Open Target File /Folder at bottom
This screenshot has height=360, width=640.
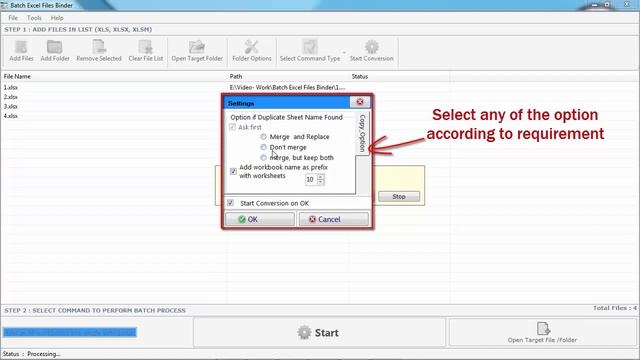coord(542,333)
